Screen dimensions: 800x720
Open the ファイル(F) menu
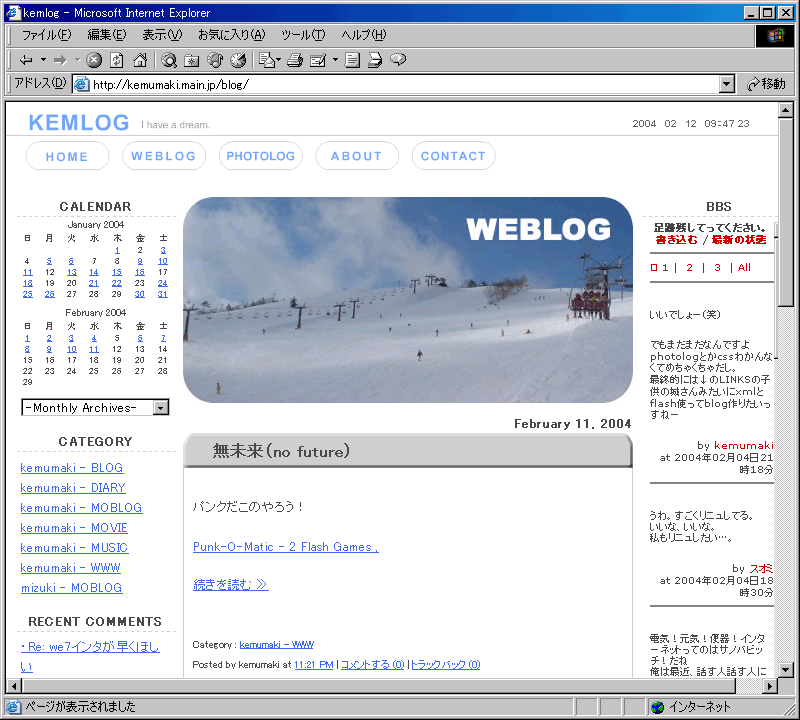(46, 35)
